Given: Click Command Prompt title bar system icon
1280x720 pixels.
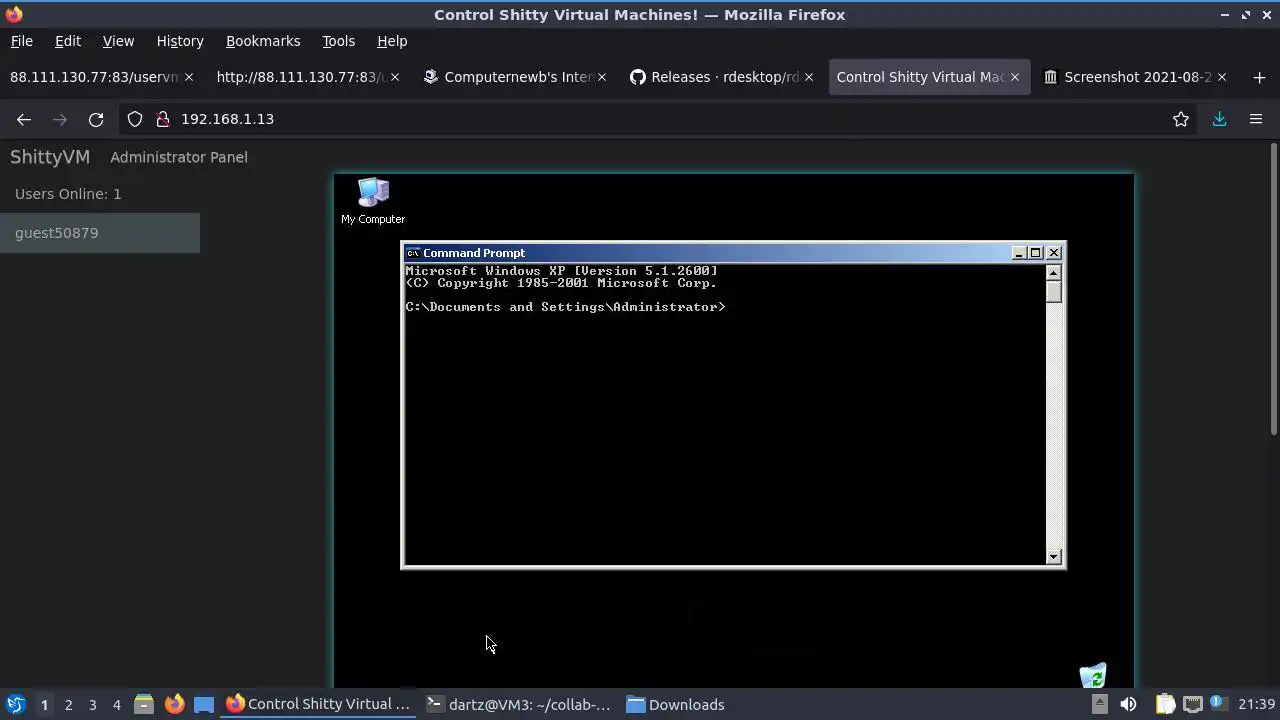Looking at the screenshot, I should point(412,253).
